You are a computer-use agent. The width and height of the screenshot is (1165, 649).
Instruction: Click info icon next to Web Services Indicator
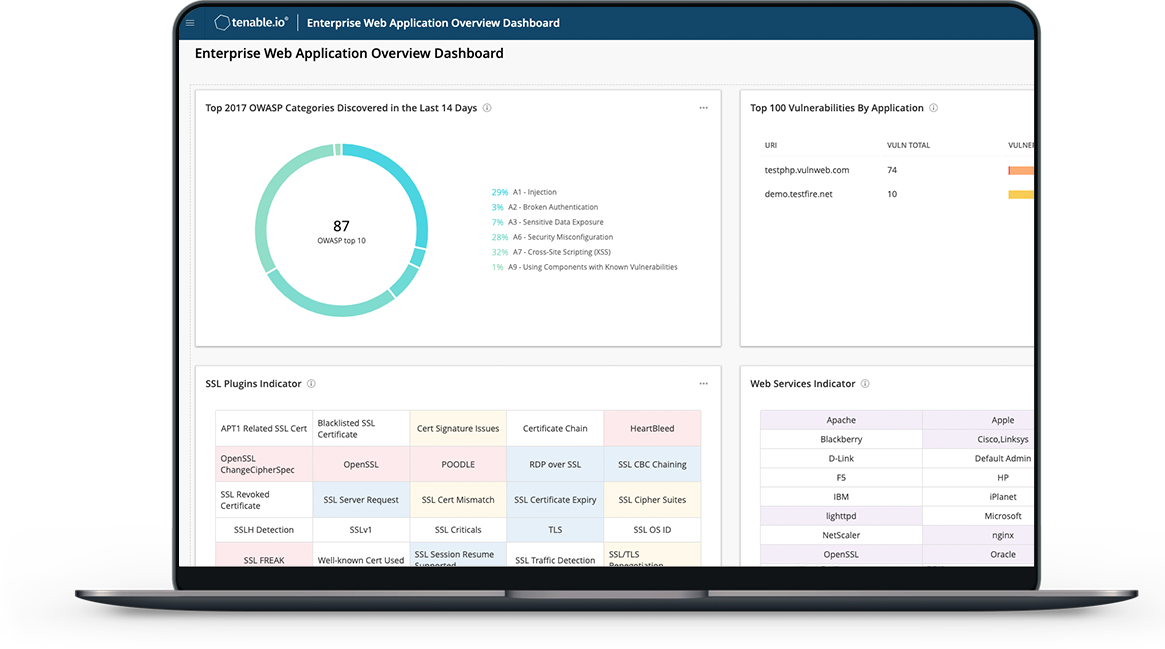point(865,384)
